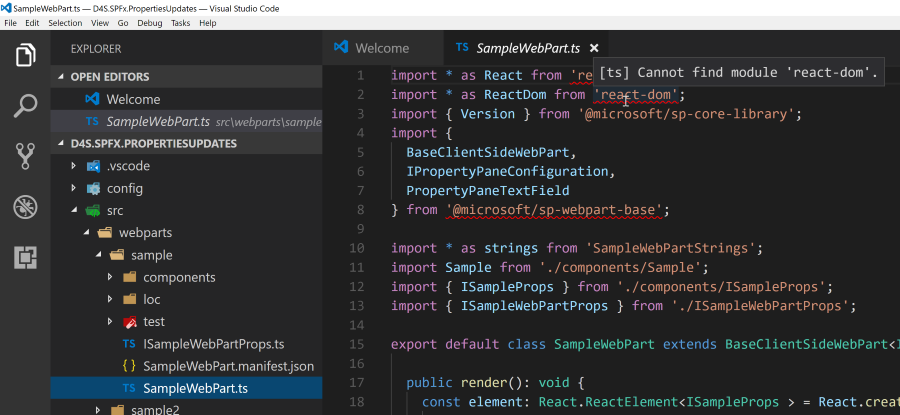900x415 pixels.
Task: Switch to the SampleWebPart.ts editor tab
Action: click(526, 48)
